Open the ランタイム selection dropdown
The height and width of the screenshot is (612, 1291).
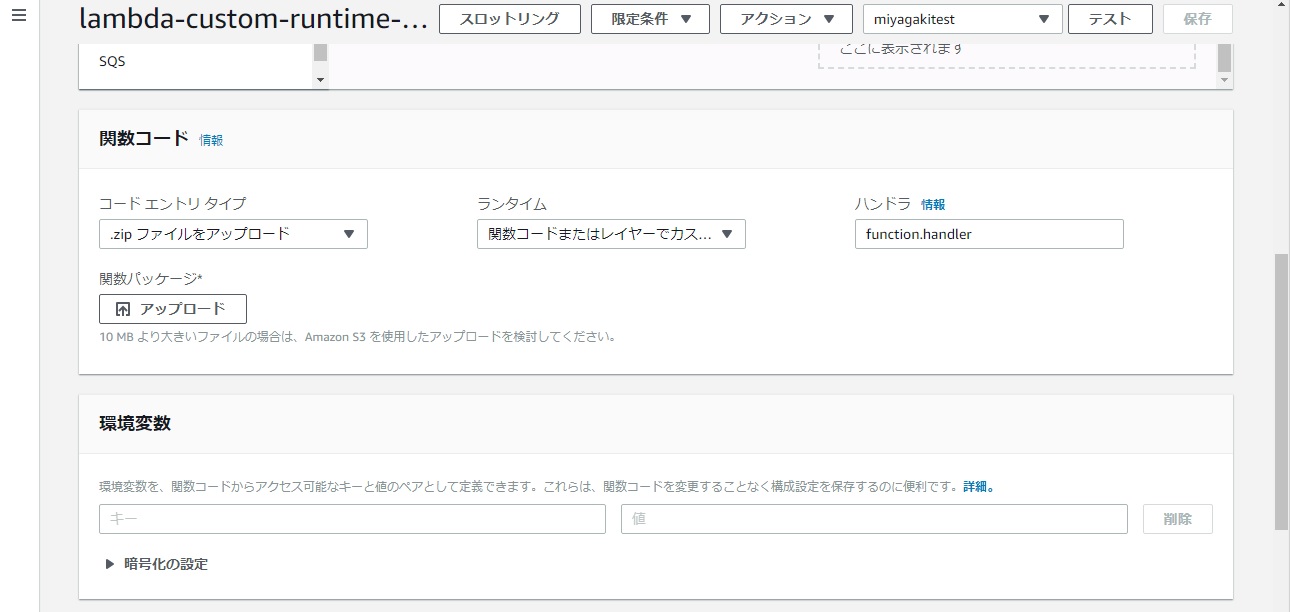point(611,234)
